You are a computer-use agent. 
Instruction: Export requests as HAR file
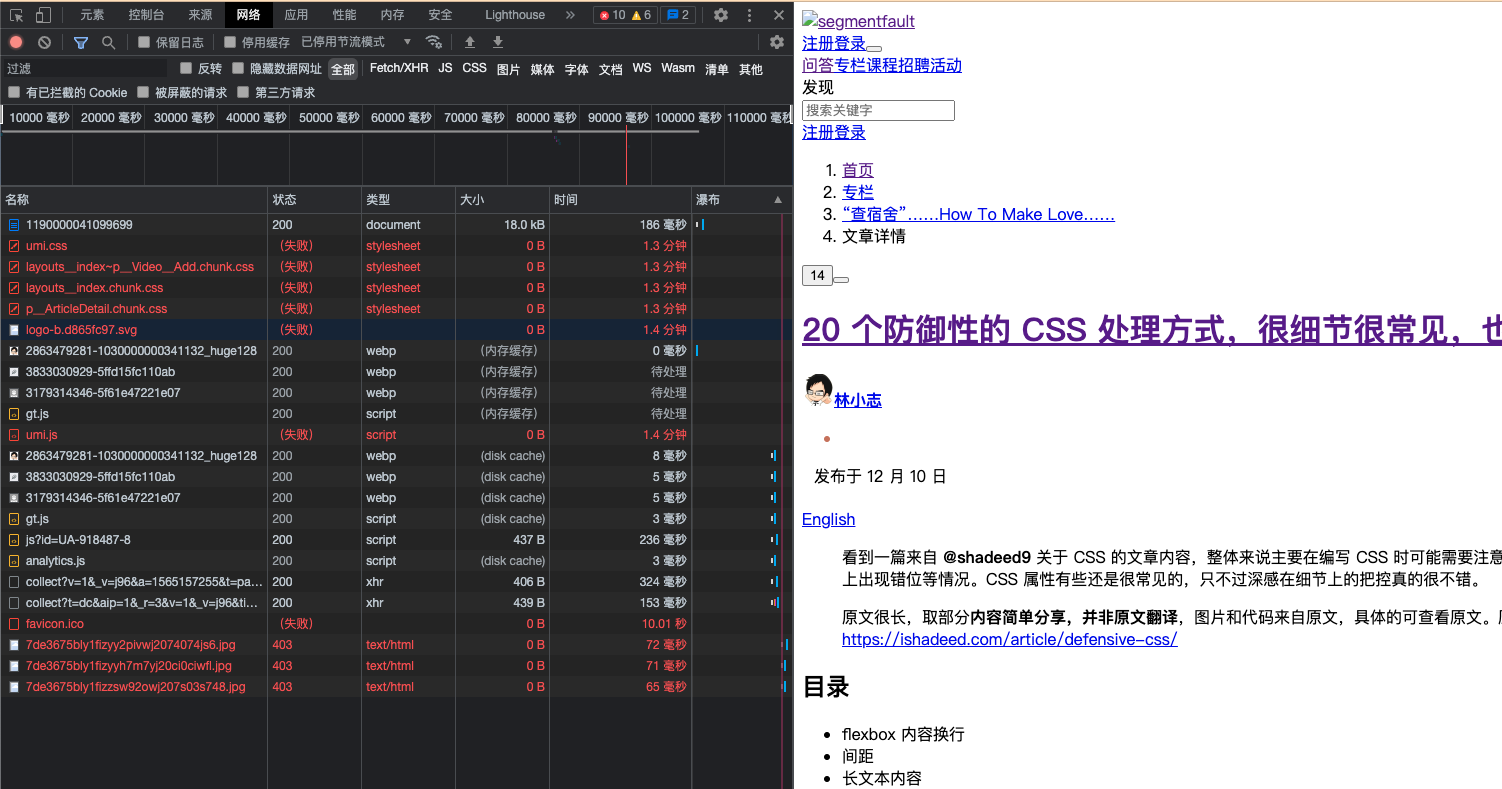coord(497,42)
